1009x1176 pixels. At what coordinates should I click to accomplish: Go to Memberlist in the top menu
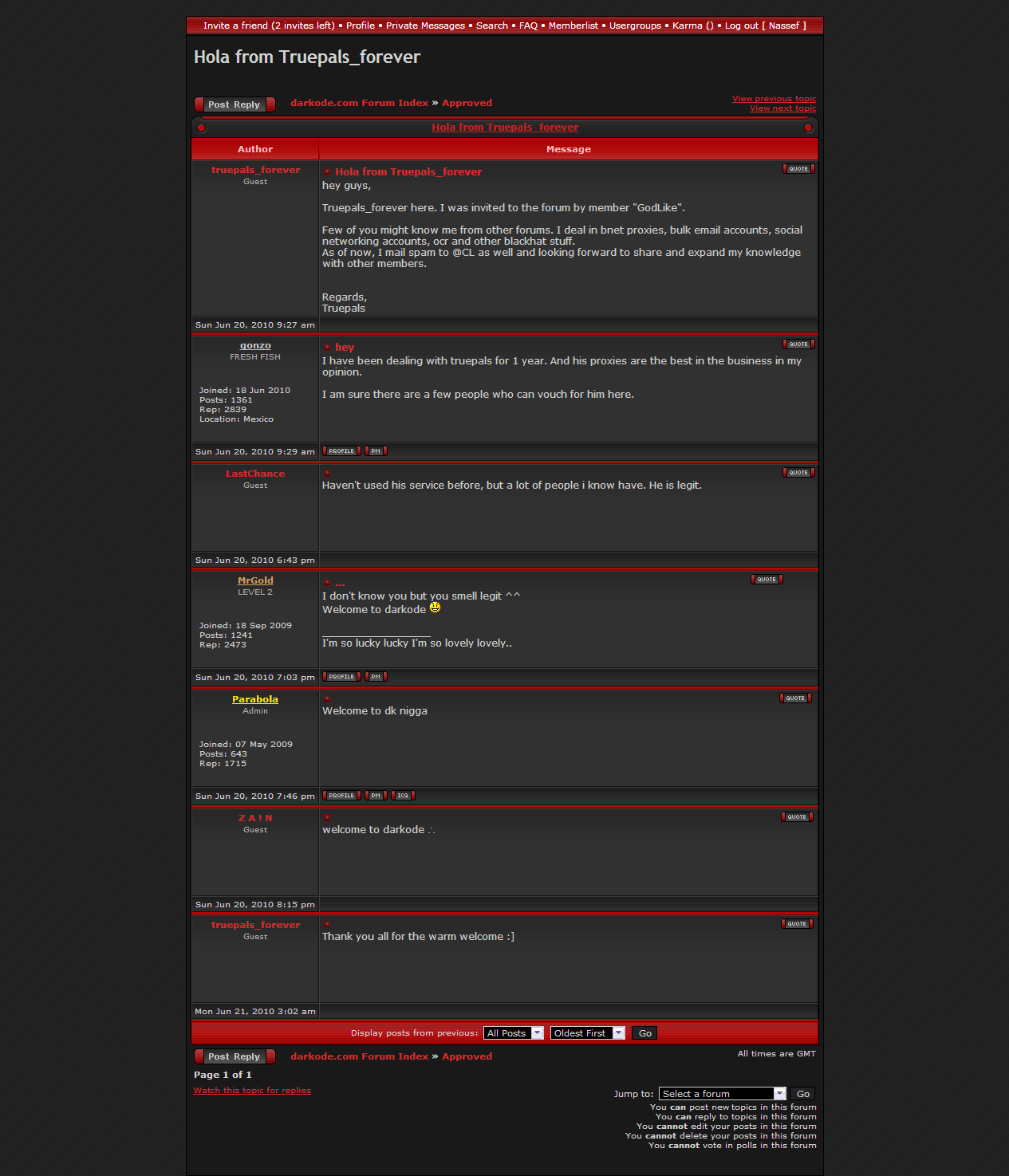[x=573, y=26]
